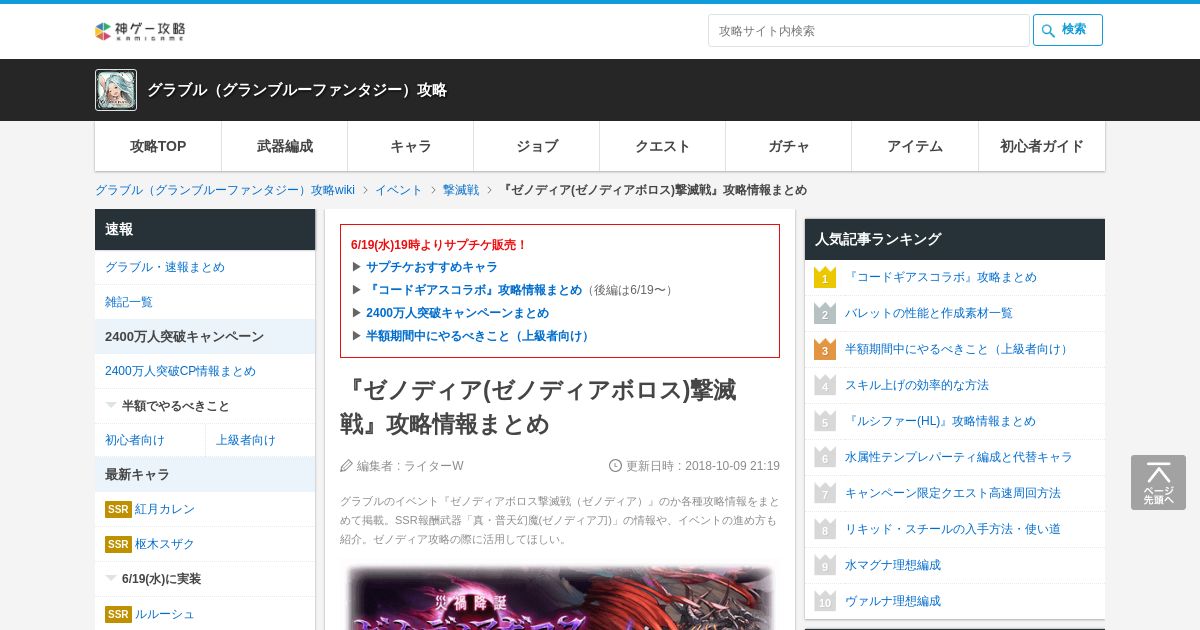Open 2400万人突破CP情報まとめ sidebar link
This screenshot has height=630, width=1200.
coord(180,371)
